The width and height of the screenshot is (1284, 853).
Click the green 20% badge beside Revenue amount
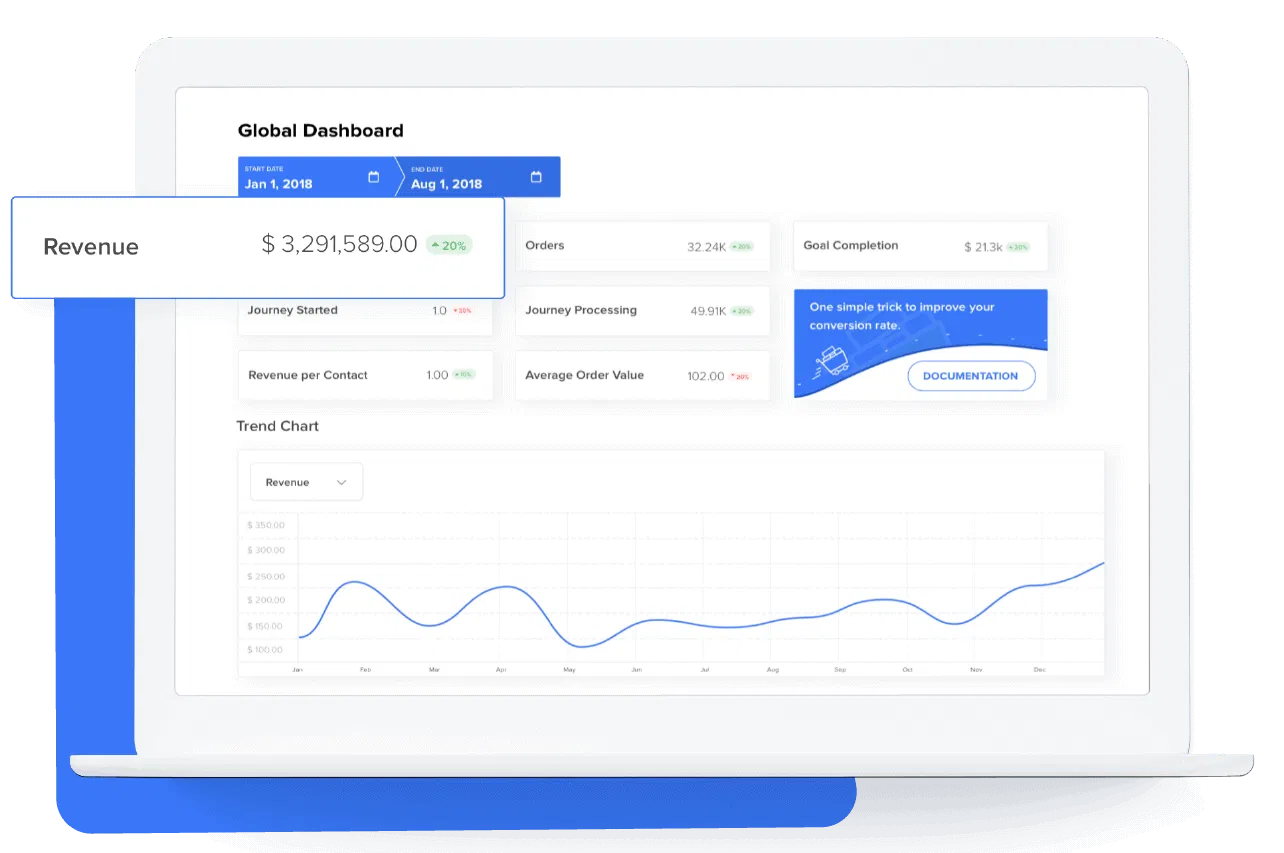[449, 245]
